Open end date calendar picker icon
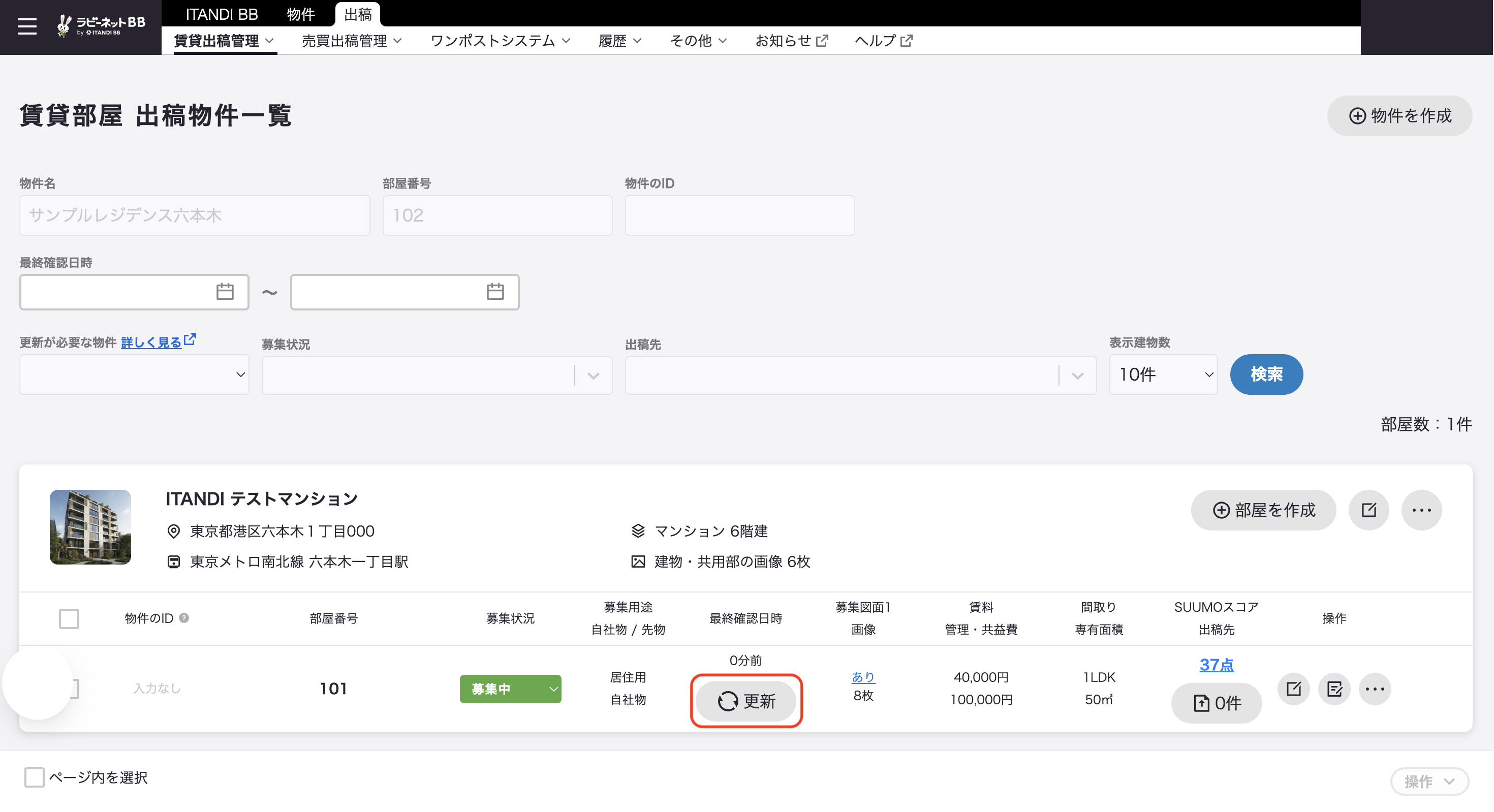This screenshot has width=1494, height=812. pyautogui.click(x=495, y=292)
